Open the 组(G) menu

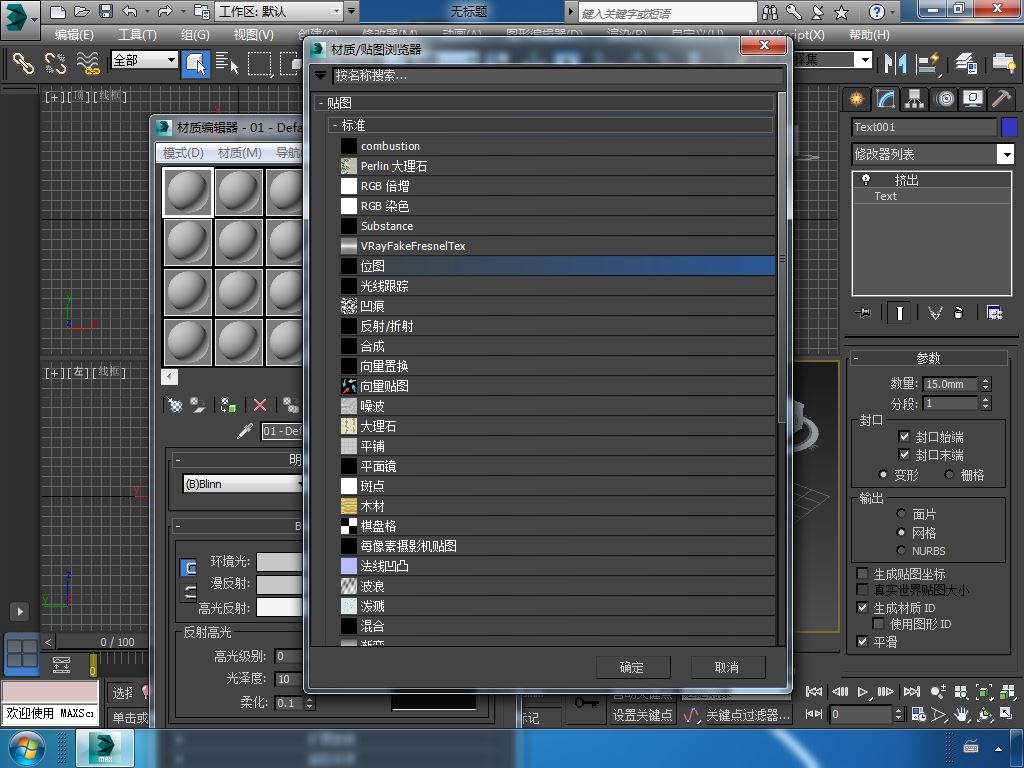click(x=195, y=35)
